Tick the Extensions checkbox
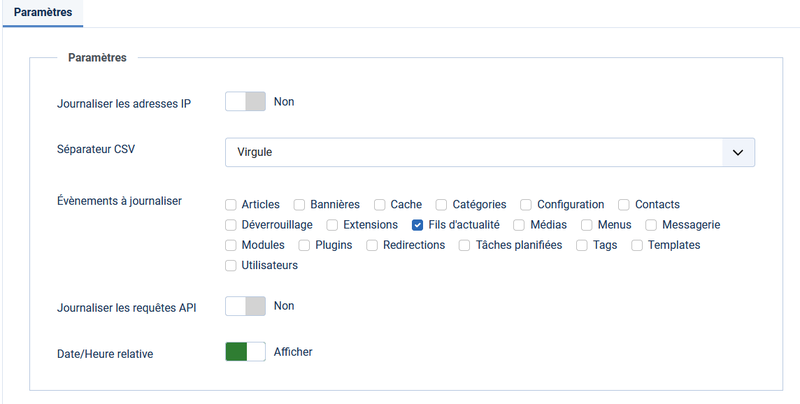 (332, 225)
